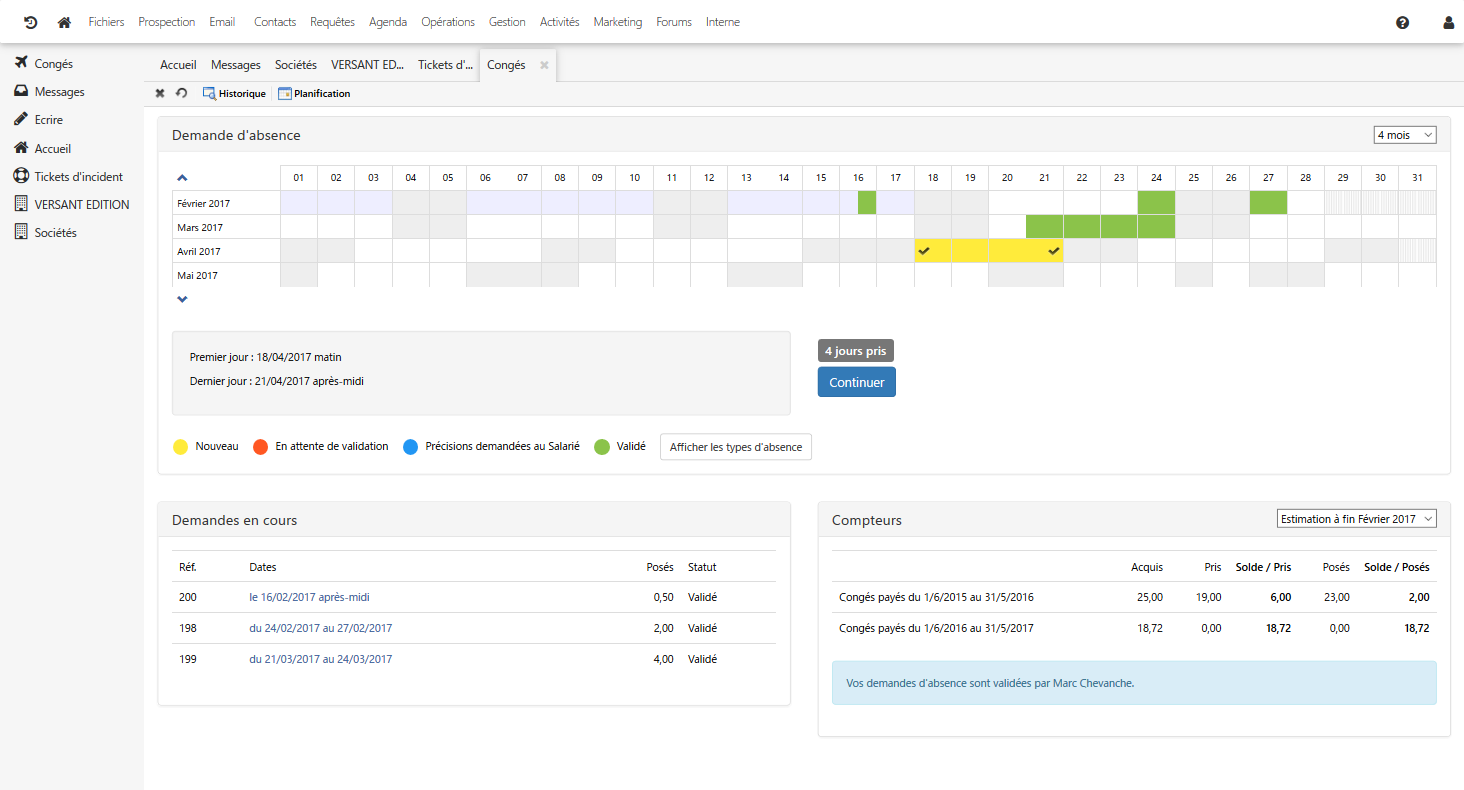Click Premier jour : 18/04/2017 matin text

266,357
